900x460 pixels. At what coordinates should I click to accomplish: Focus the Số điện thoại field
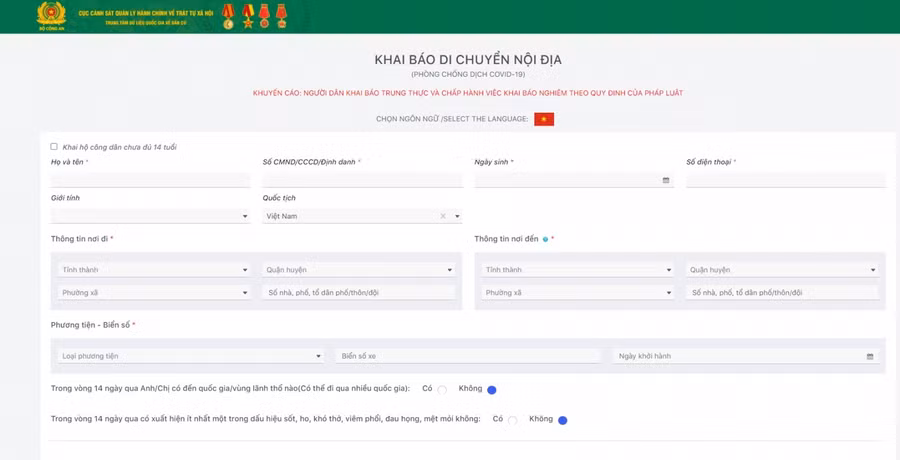[x=786, y=180]
